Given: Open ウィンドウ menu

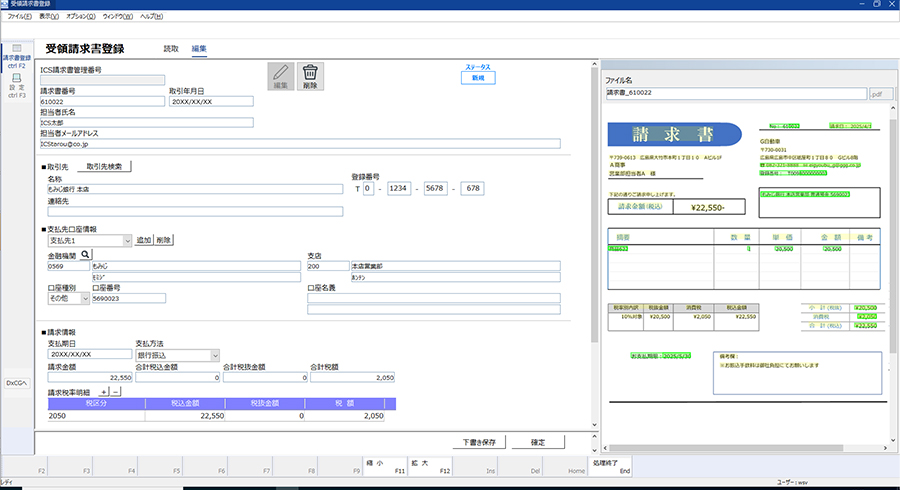Looking at the screenshot, I should [118, 16].
